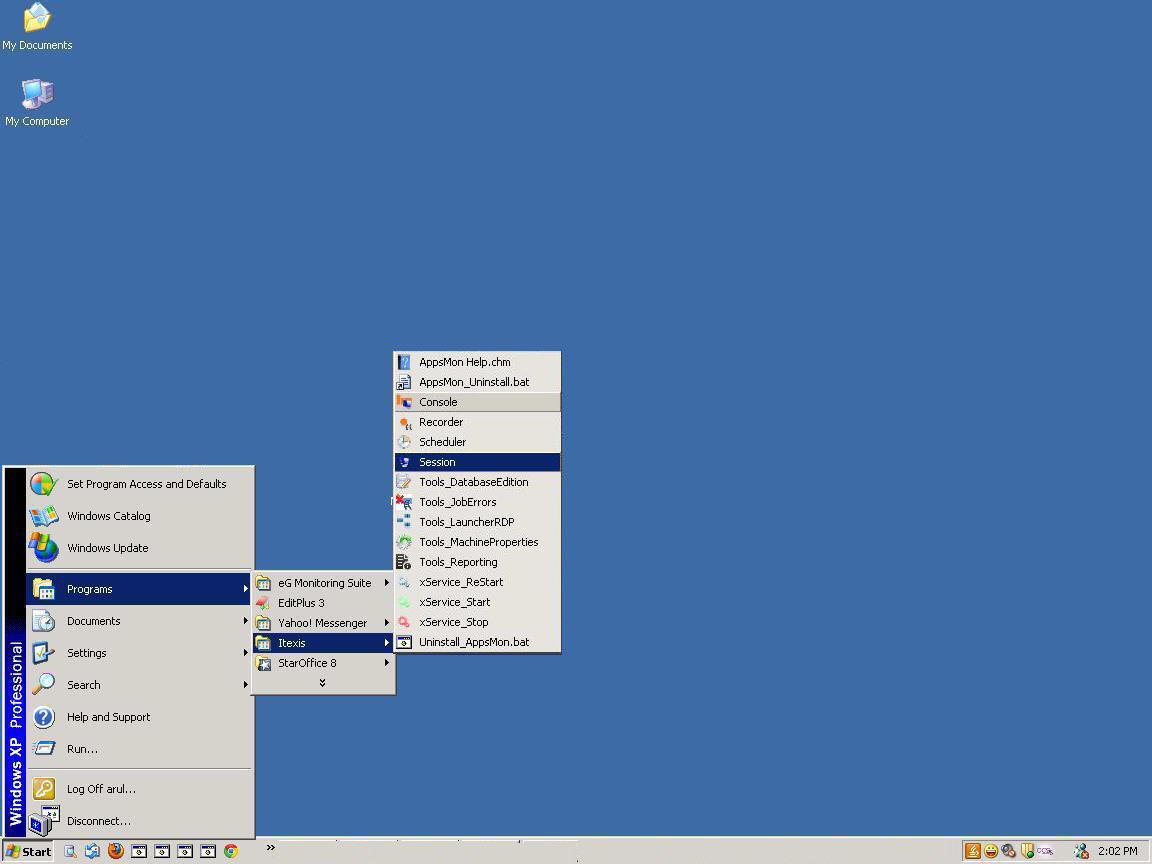Screen dimensions: 1152x864
Task: Click the Uninstall_AppsMon.bat window icon
Action: [404, 642]
